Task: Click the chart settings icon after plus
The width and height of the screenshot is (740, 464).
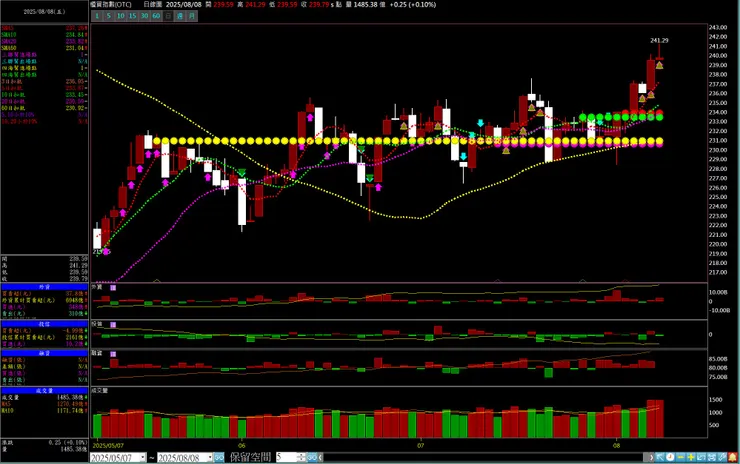Action: point(701,457)
